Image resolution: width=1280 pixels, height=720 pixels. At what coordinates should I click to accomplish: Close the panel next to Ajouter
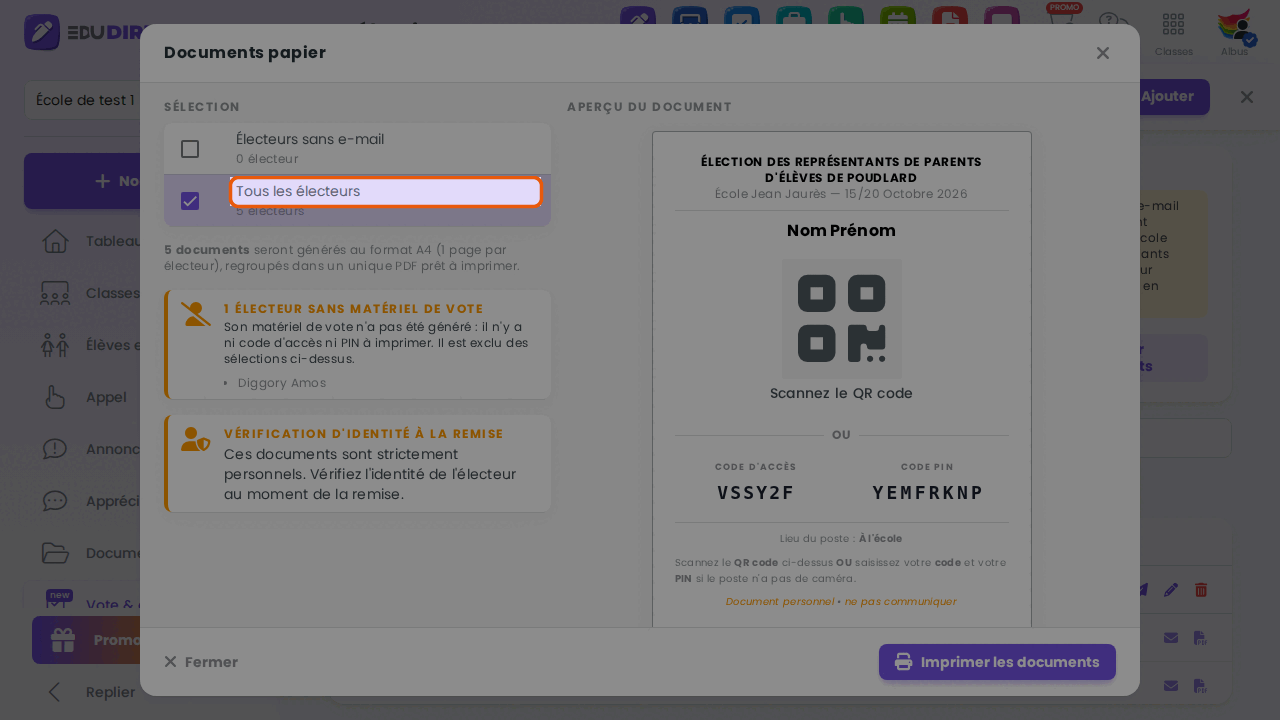[x=1247, y=97]
